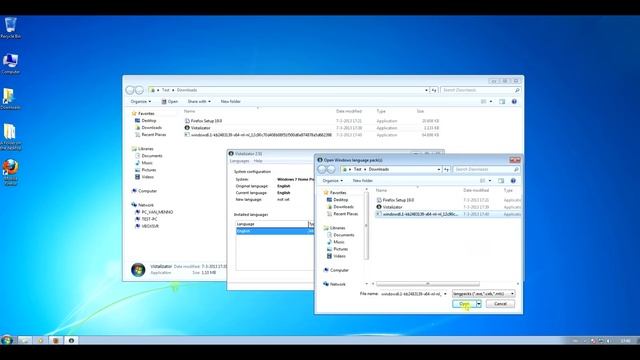The width and height of the screenshot is (640, 360).
Task: Expand view options arrow in Open dialog
Action: [490, 180]
